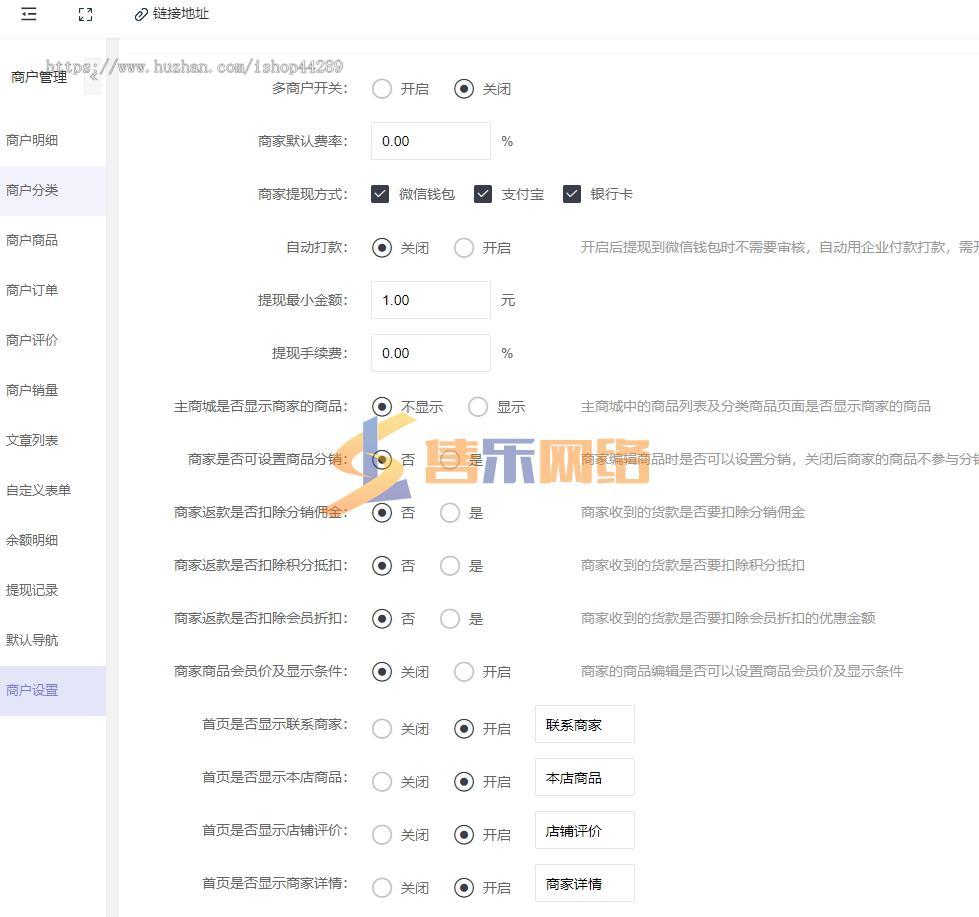
Task: Set 自动打款 to 关闭
Action: 382,248
